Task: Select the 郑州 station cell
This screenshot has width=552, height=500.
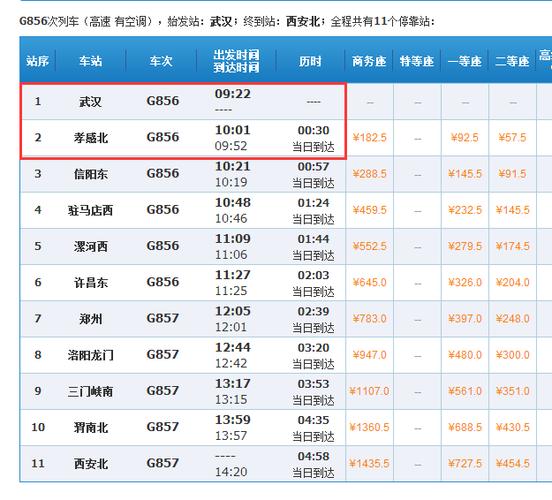Action: click(x=90, y=319)
